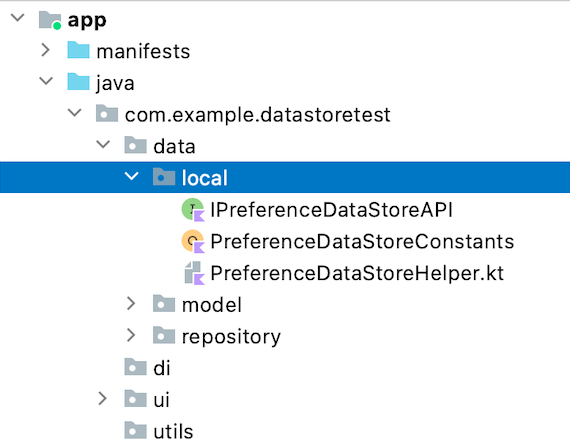Select the PreferenceDataStoreHelper.kt file name
570x442 pixels.
tap(357, 273)
